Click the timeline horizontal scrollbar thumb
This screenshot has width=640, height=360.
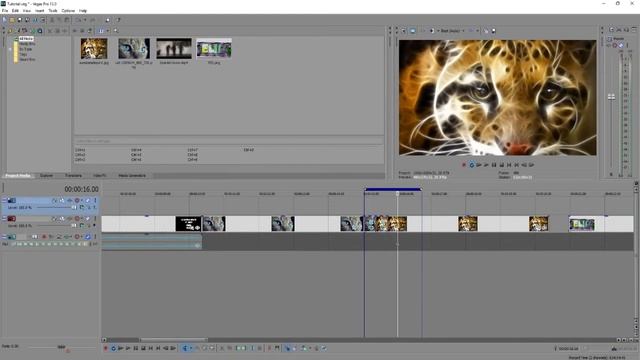click(x=173, y=340)
